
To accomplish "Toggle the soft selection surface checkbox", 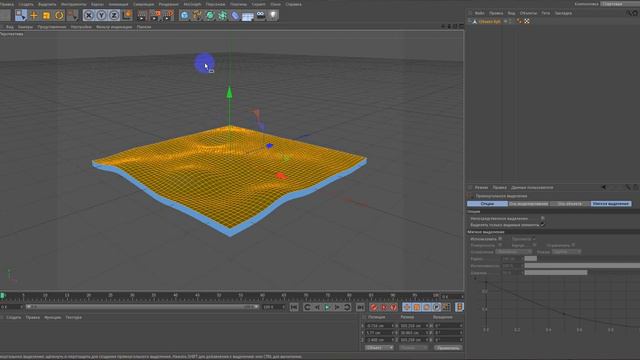I will (x=500, y=245).
